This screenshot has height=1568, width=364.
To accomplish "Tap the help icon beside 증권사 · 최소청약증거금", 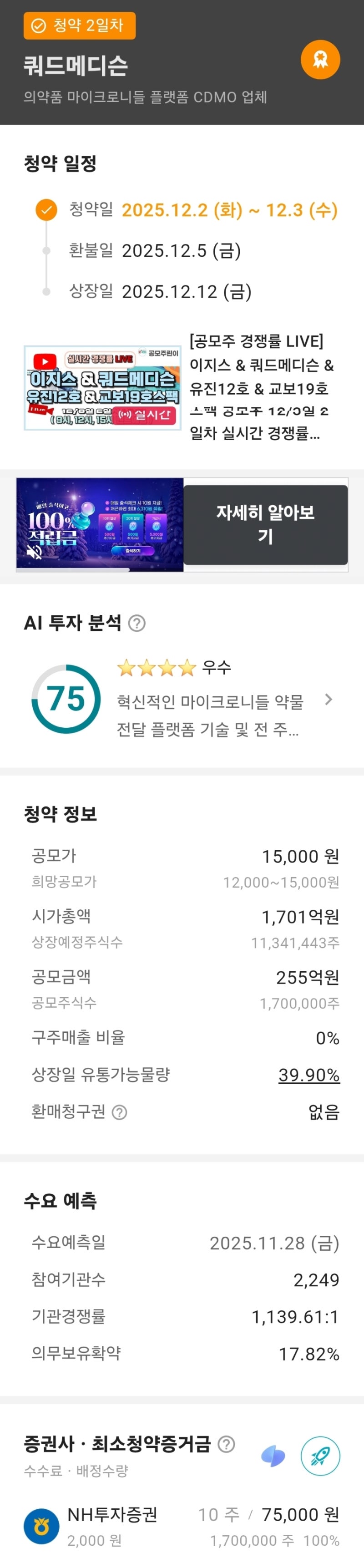I will click(x=227, y=1444).
